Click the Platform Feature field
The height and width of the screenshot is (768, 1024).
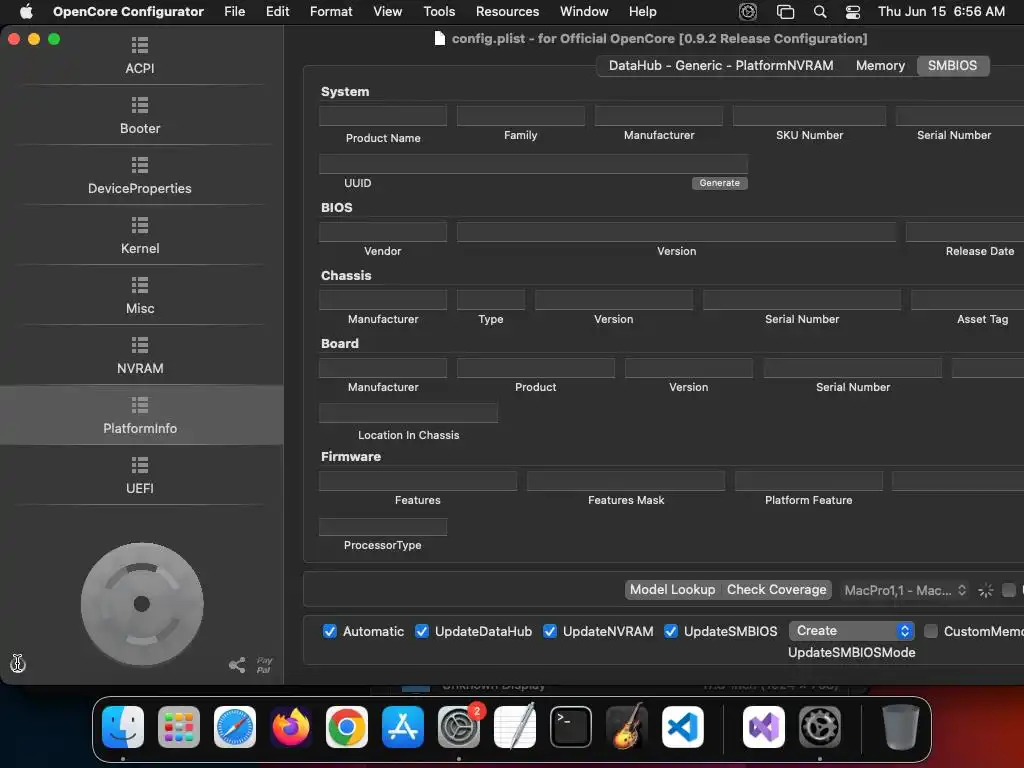[809, 481]
